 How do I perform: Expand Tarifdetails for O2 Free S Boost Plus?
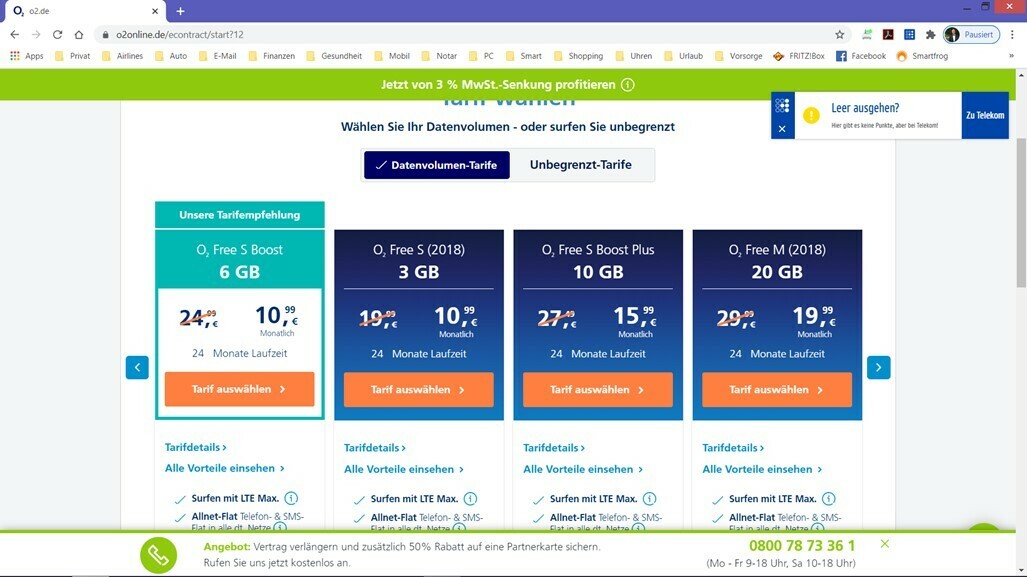pyautogui.click(x=553, y=448)
